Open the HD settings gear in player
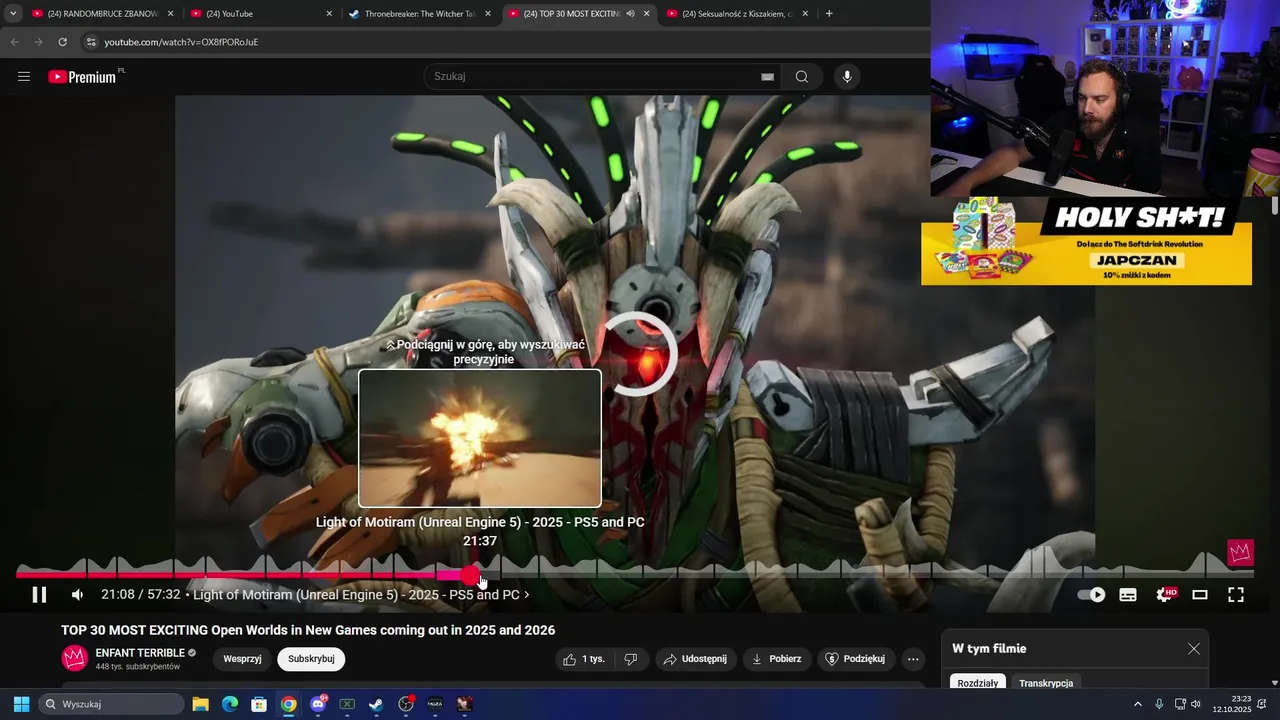1280x720 pixels. click(x=1165, y=594)
